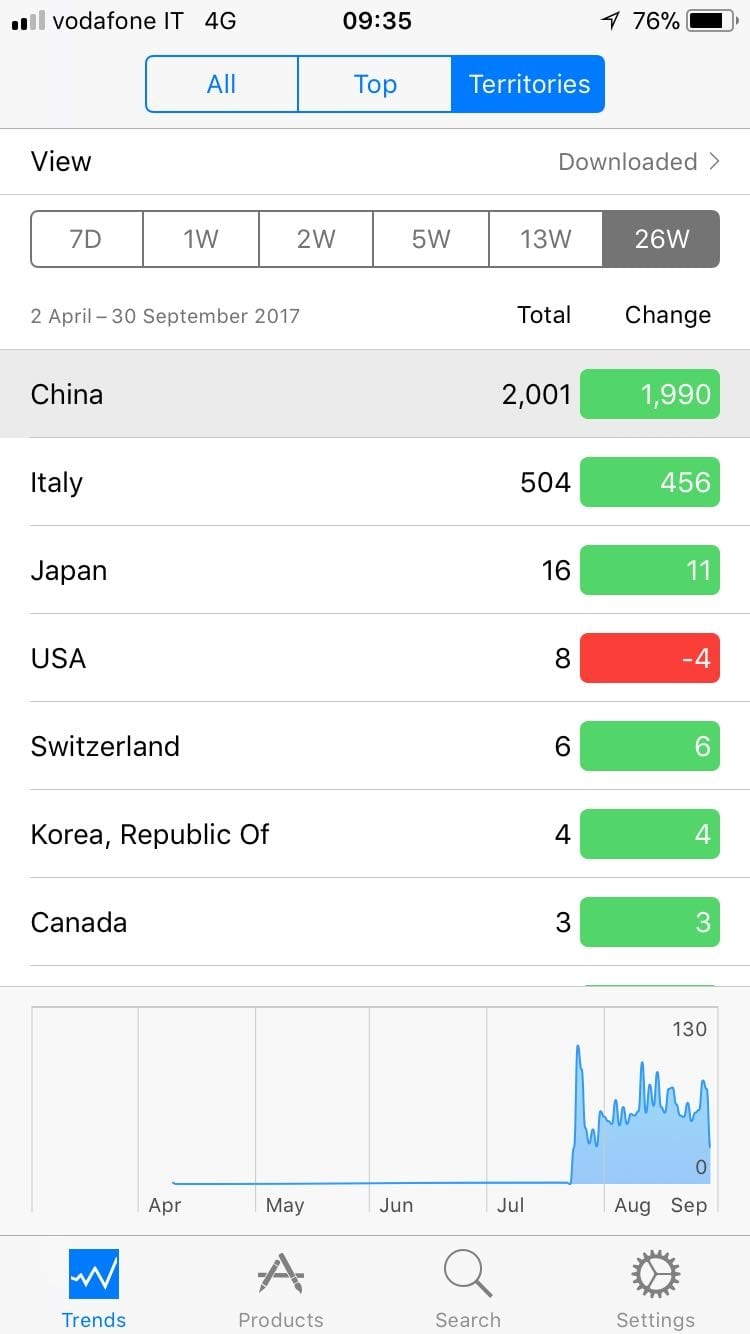The height and width of the screenshot is (1334, 750).
Task: Open the Products tab icon
Action: tap(281, 1275)
